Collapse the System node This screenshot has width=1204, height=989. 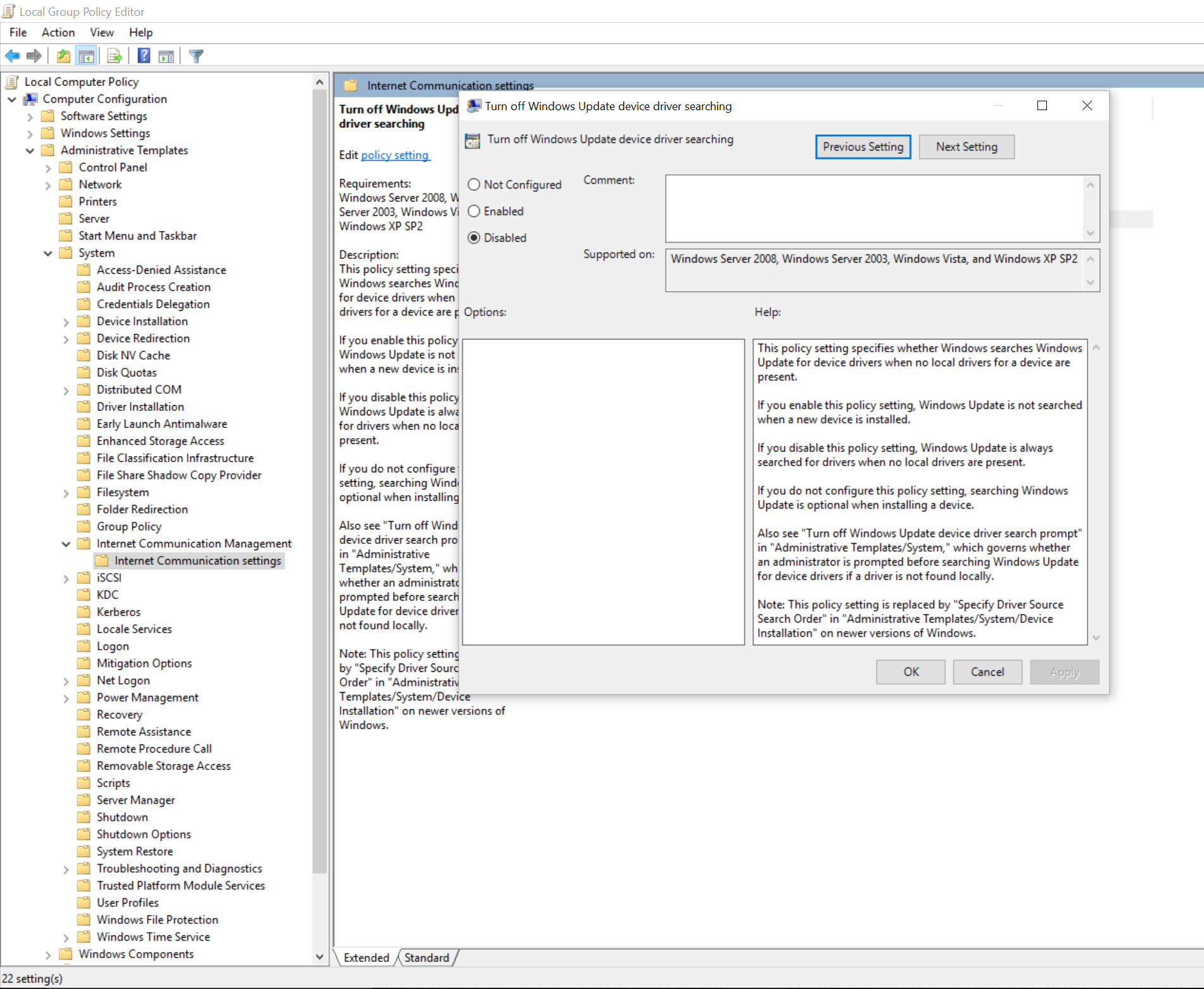[48, 253]
